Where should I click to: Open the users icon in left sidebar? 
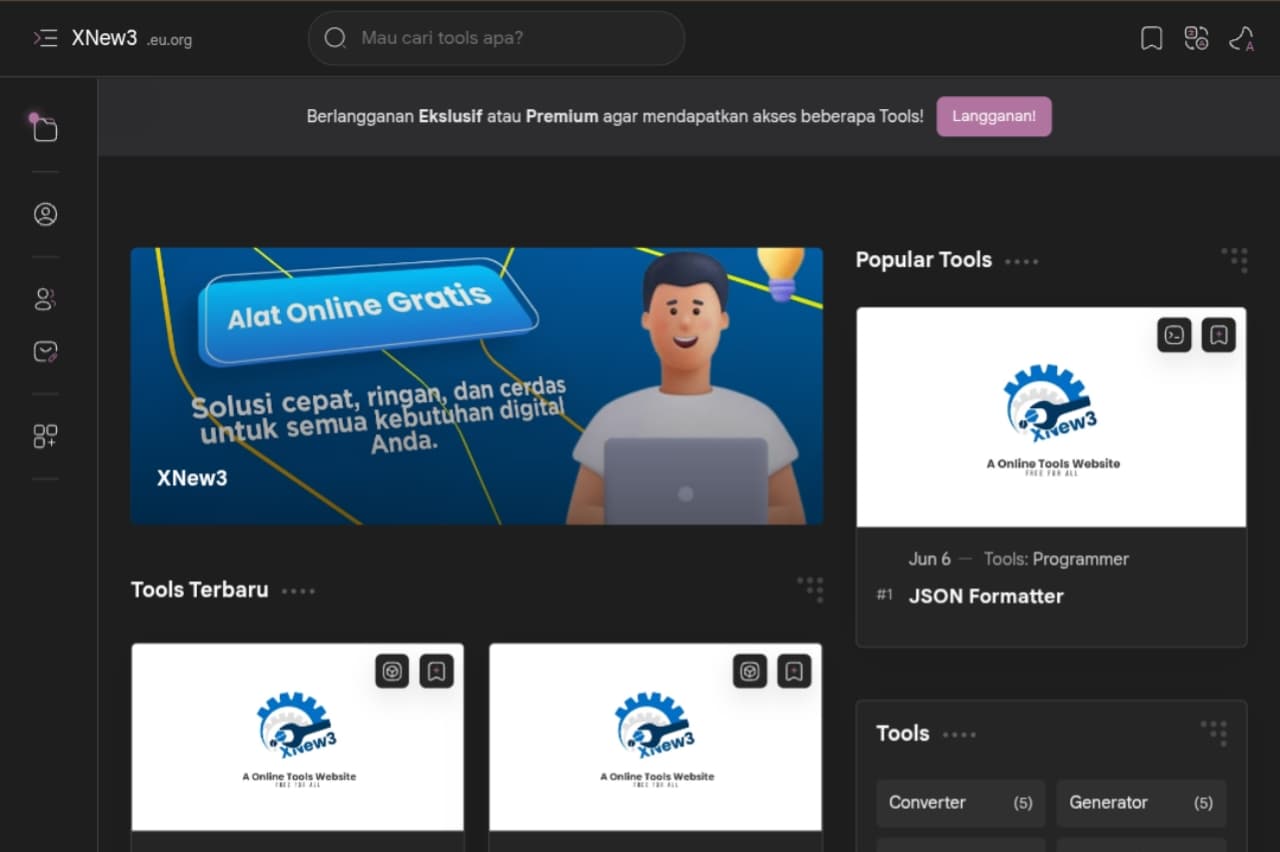45,299
